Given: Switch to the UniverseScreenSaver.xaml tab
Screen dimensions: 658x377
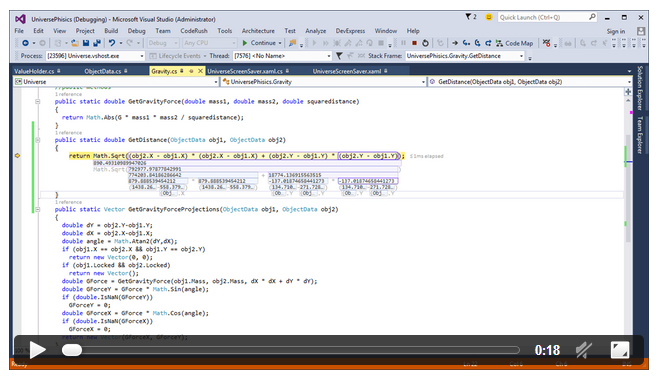Looking at the screenshot, I should click(347, 71).
